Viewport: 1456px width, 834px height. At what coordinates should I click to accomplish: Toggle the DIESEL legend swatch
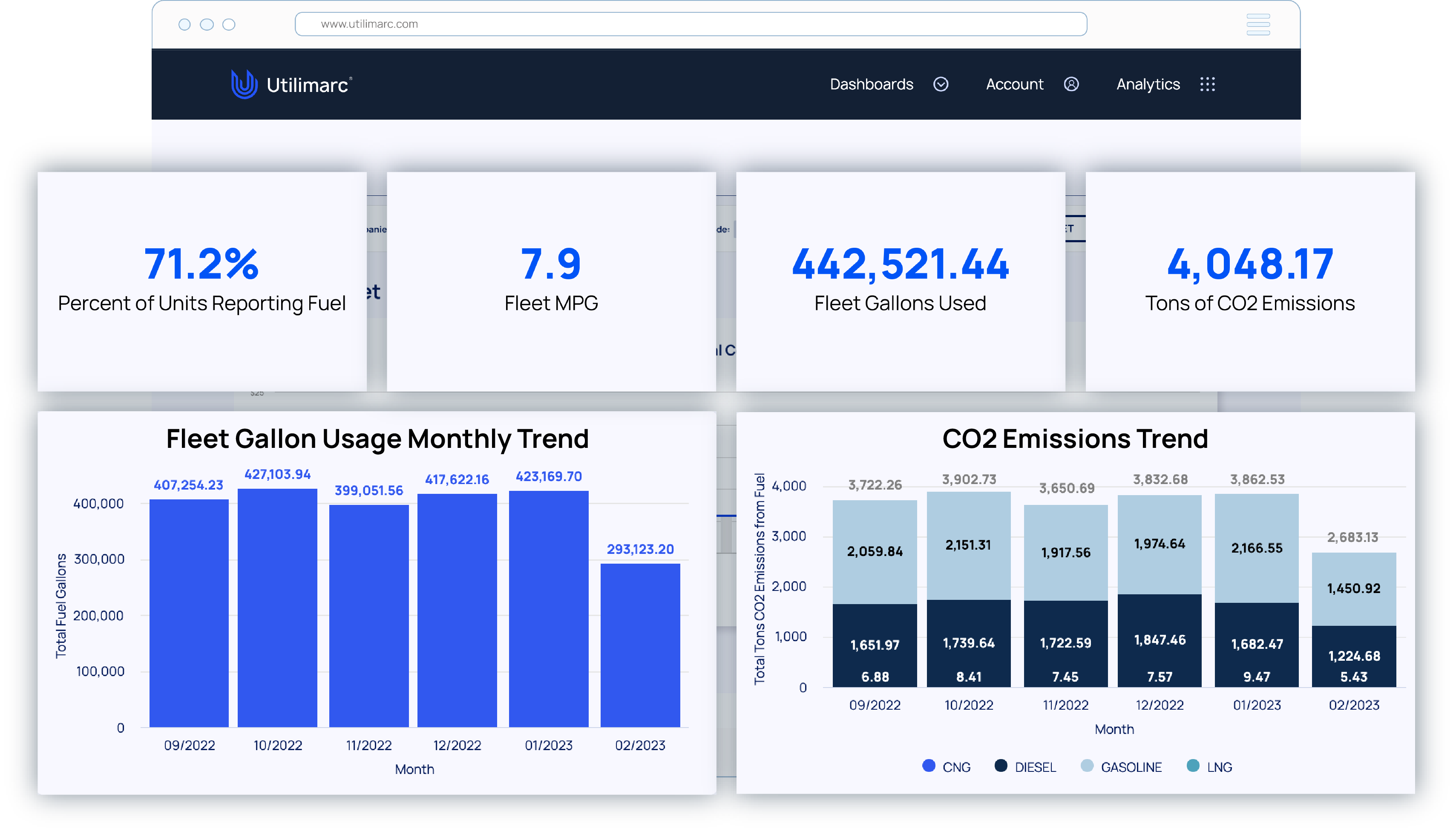click(x=1001, y=766)
